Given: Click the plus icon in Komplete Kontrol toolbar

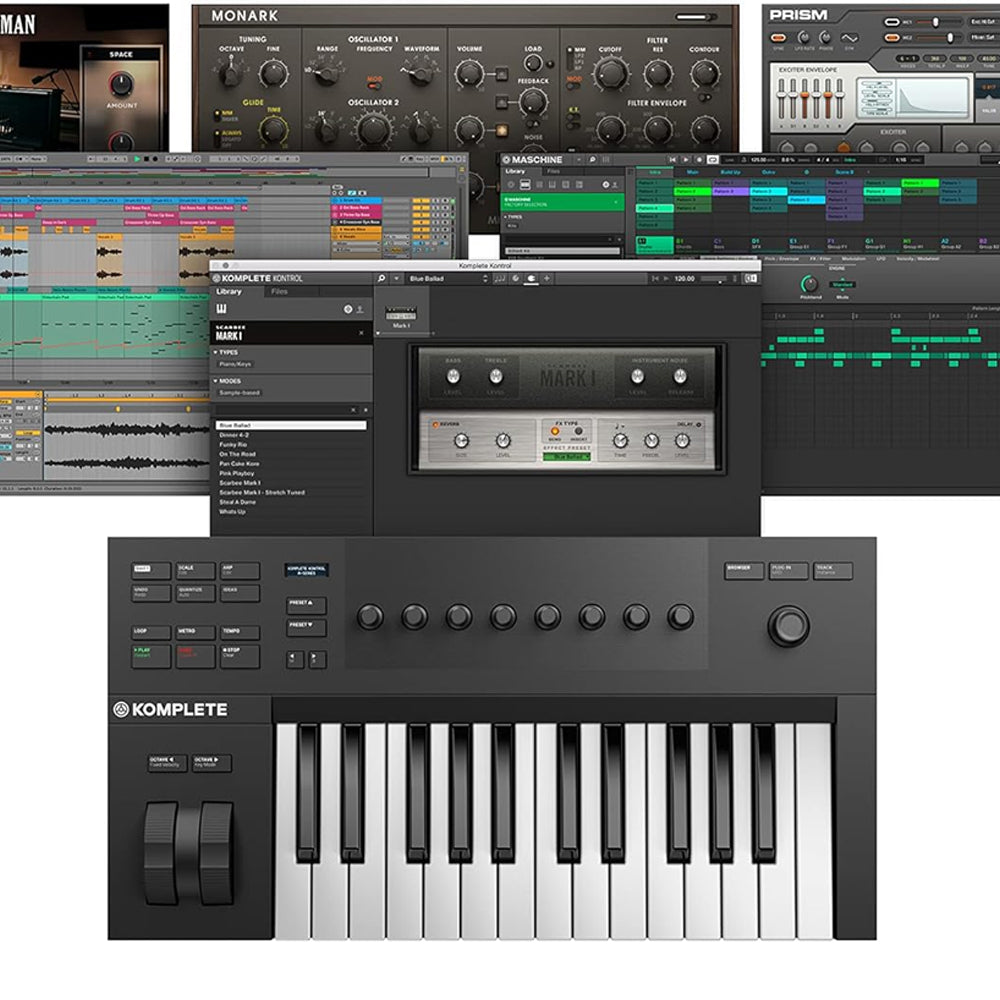Looking at the screenshot, I should click(547, 278).
